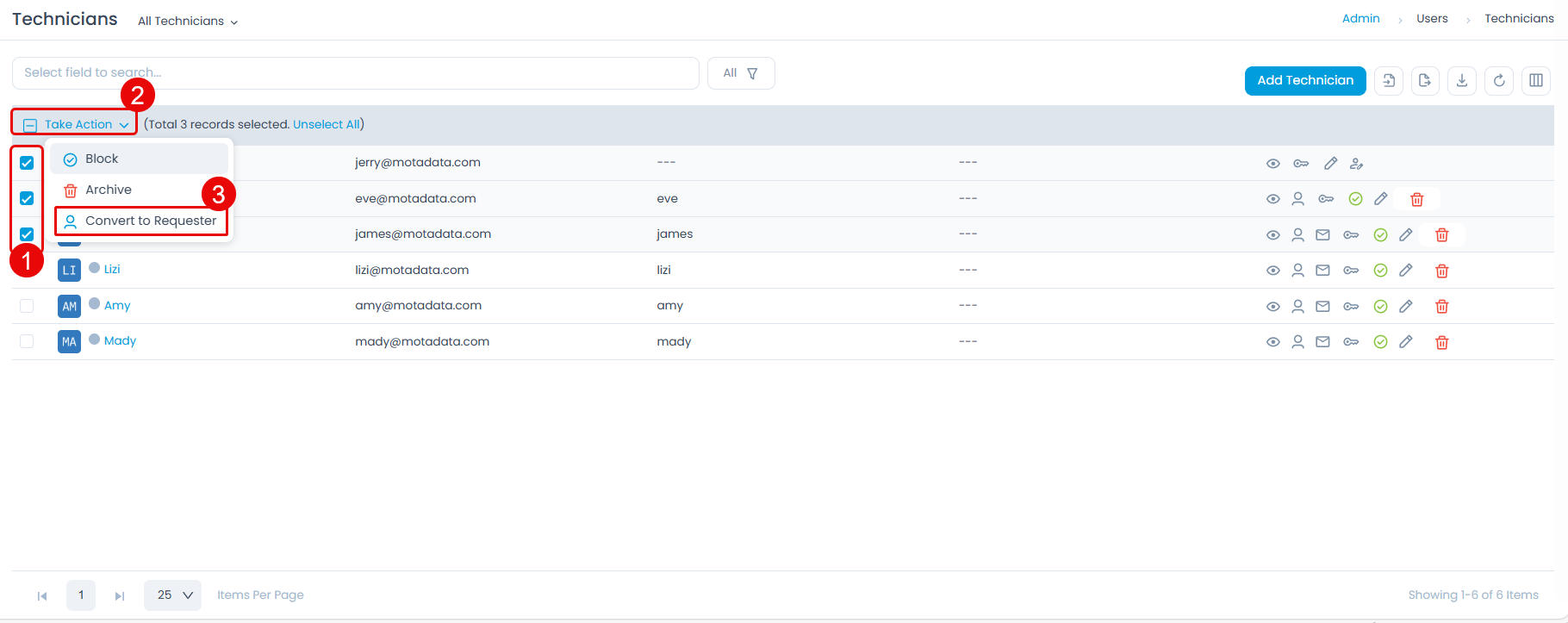Open the column selection icon

[x=1536, y=81]
